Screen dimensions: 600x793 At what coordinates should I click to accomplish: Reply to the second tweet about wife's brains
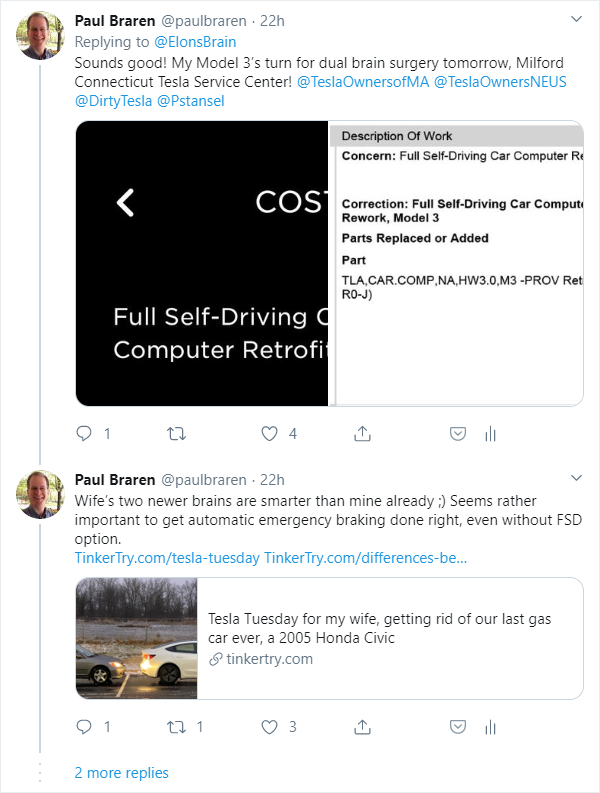(84, 727)
